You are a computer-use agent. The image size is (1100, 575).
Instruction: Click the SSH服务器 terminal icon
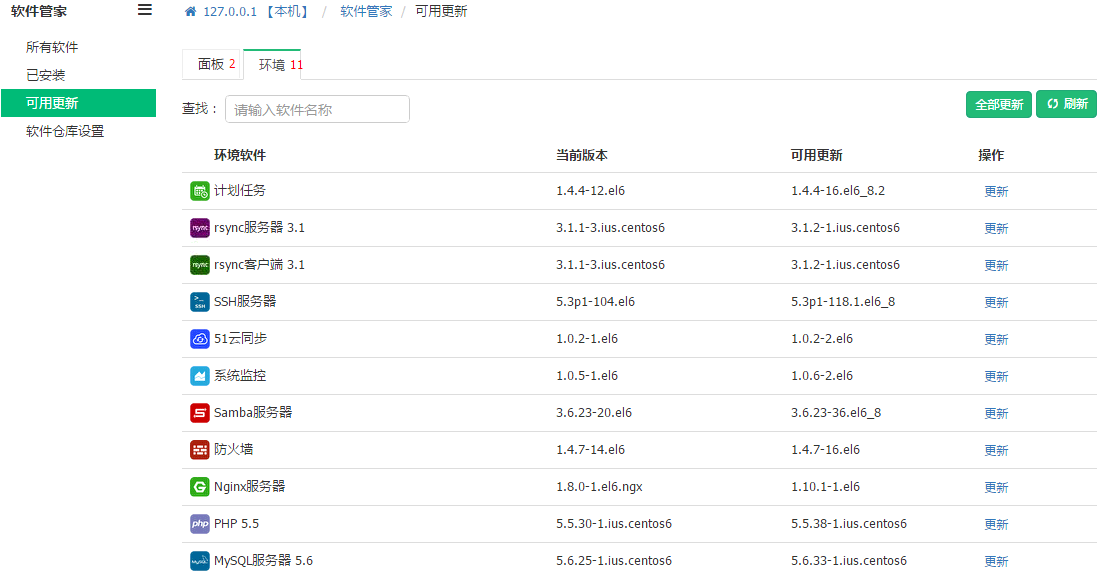click(x=200, y=302)
